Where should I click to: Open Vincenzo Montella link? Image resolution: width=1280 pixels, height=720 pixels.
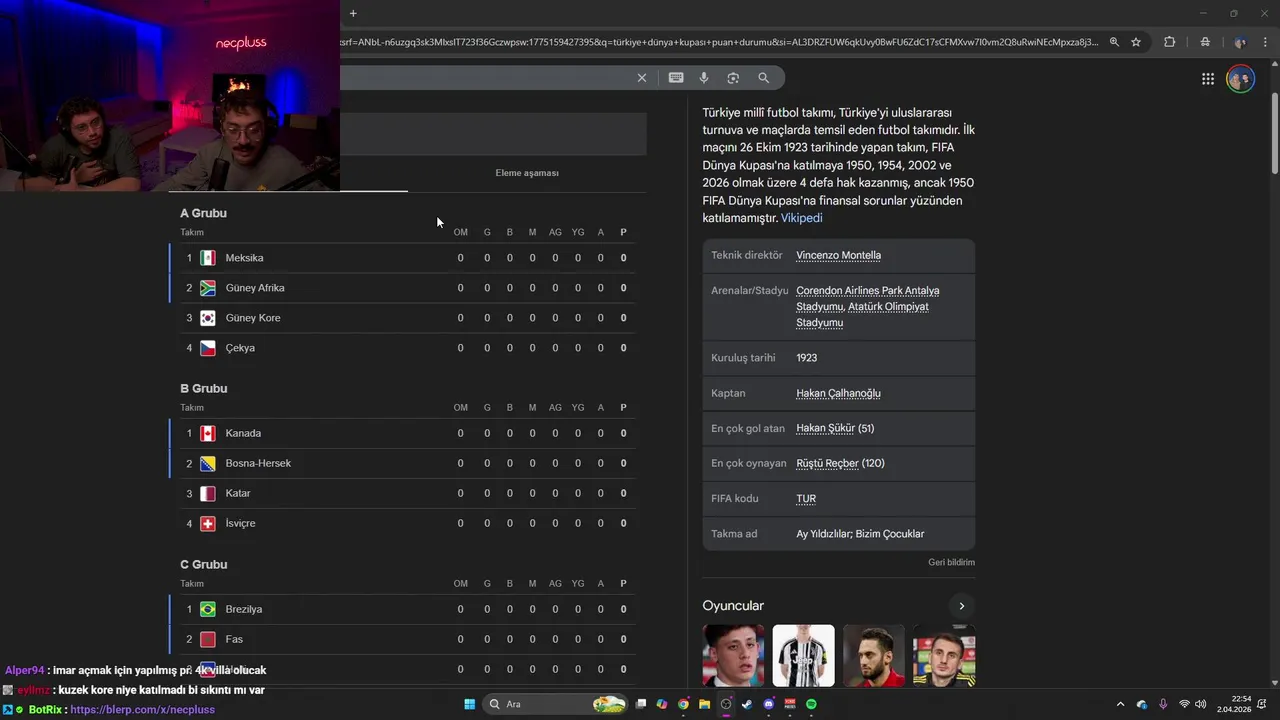[x=838, y=255]
